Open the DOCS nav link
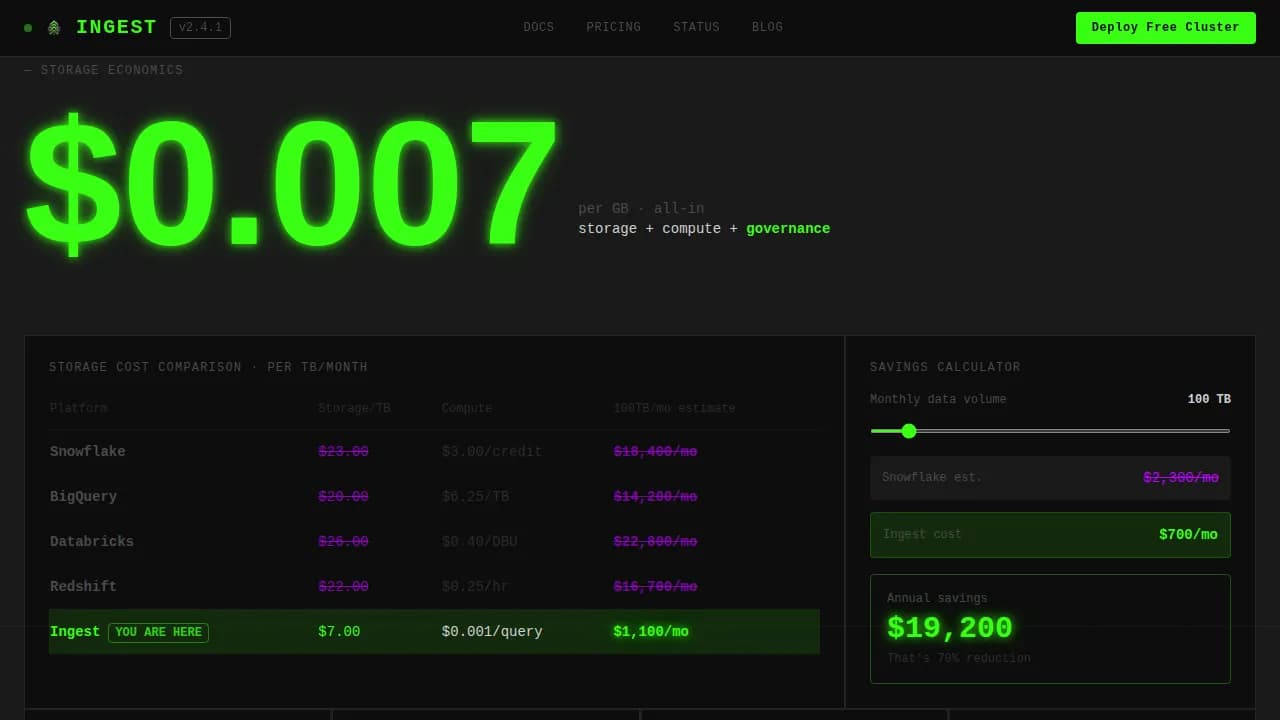Screen dimensions: 1280x720 point(539,28)
